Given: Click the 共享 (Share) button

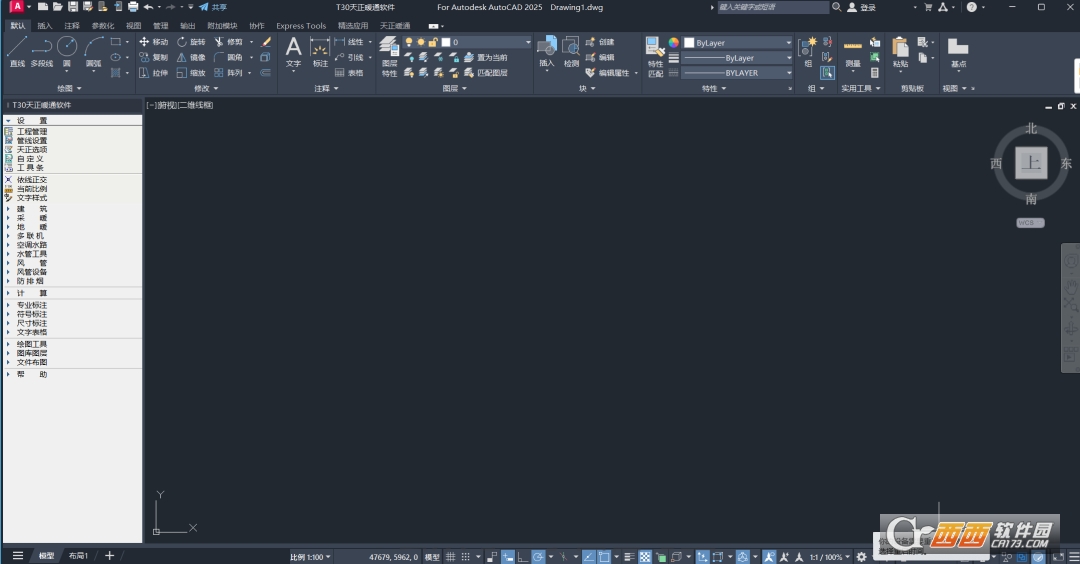Looking at the screenshot, I should click(x=213, y=7).
